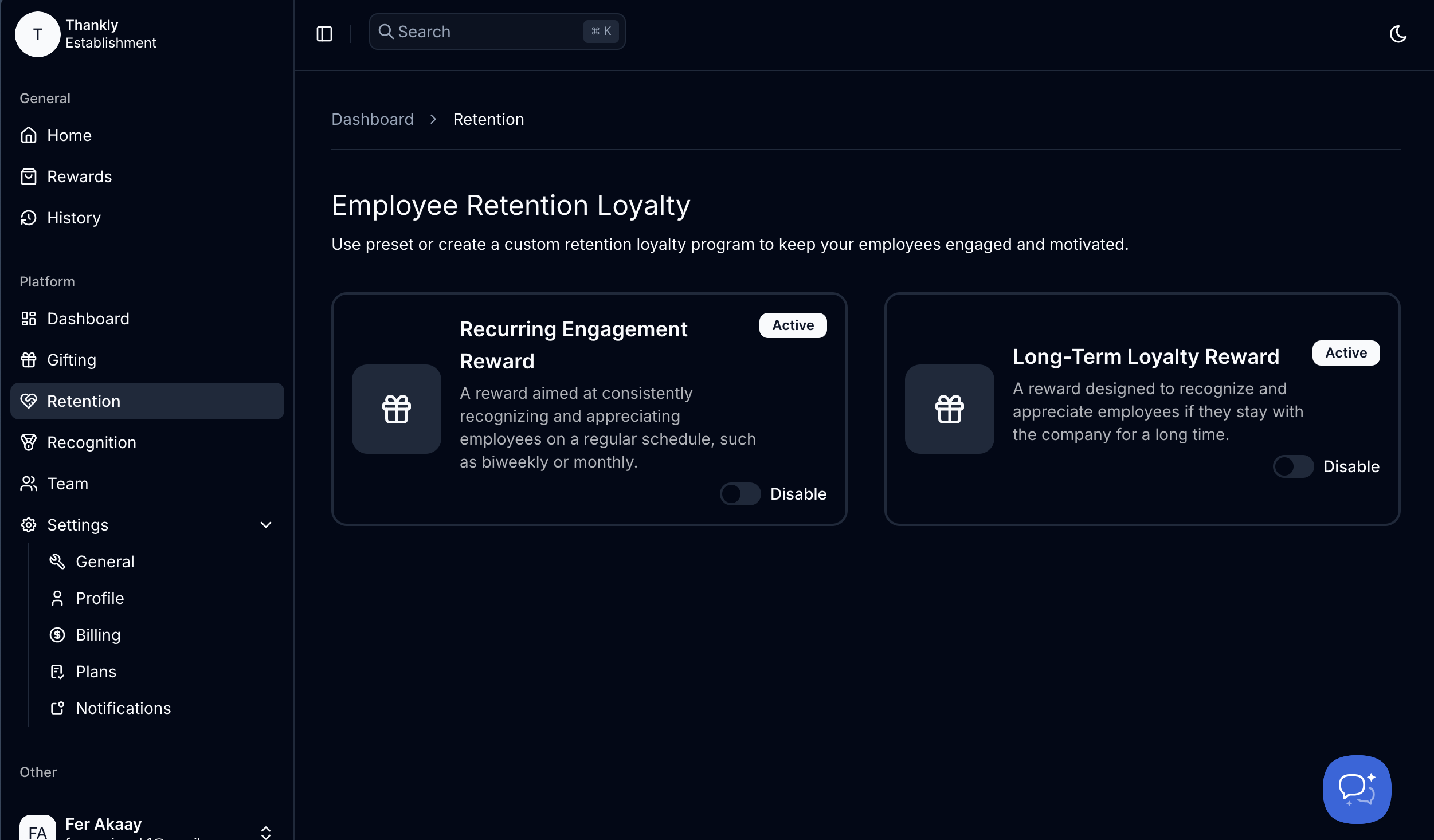Open the chat assistant bubble icon
Image resolution: width=1434 pixels, height=840 pixels.
(1356, 789)
